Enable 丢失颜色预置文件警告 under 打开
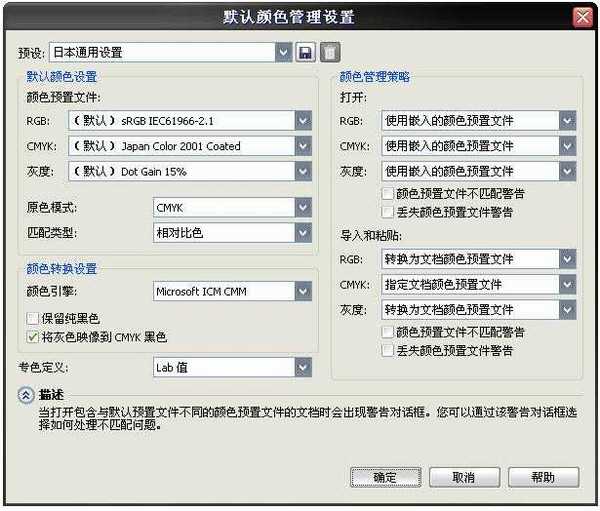Screen dimensions: 600x511 387,212
